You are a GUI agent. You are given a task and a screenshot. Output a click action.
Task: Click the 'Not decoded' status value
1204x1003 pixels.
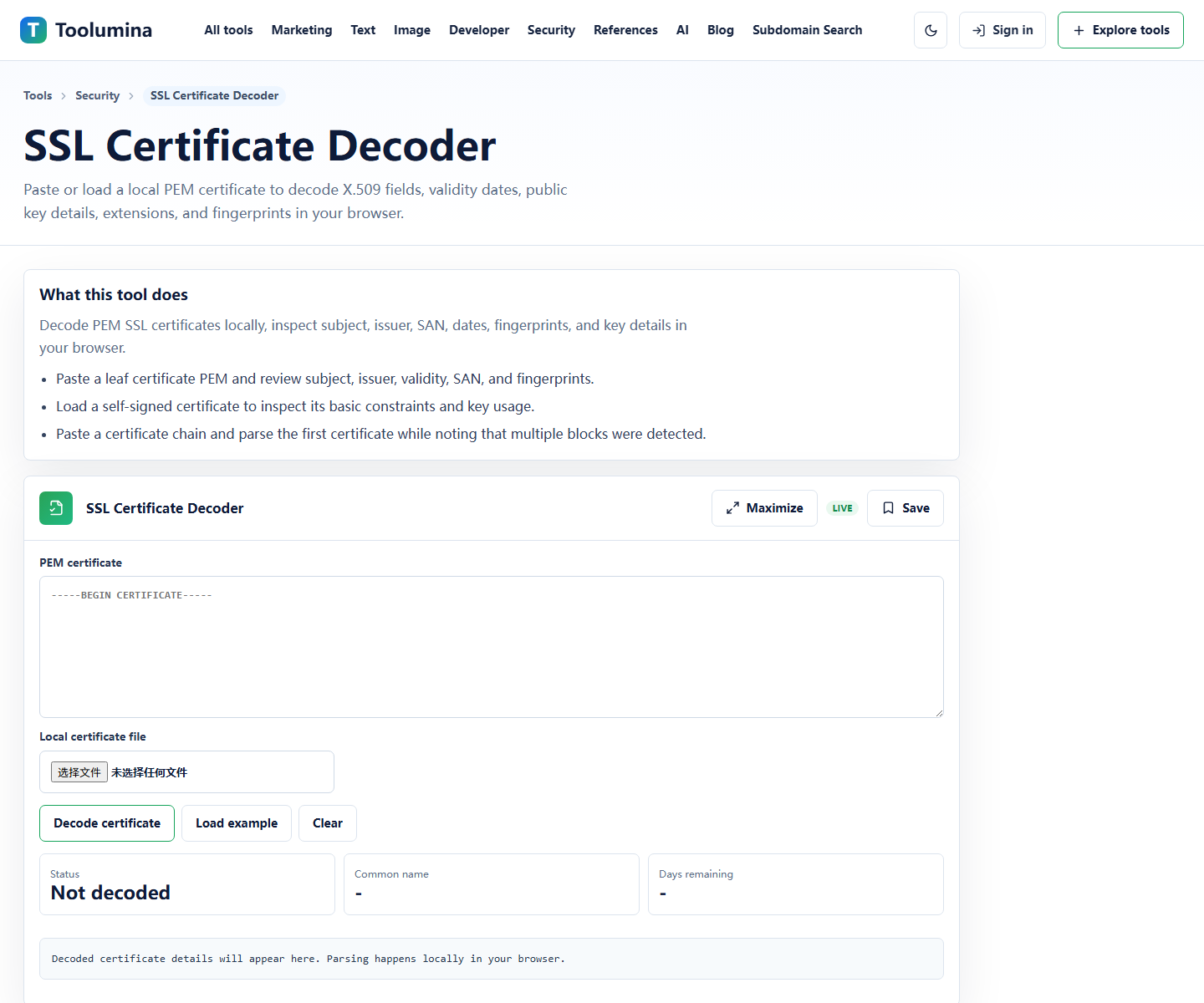110,893
